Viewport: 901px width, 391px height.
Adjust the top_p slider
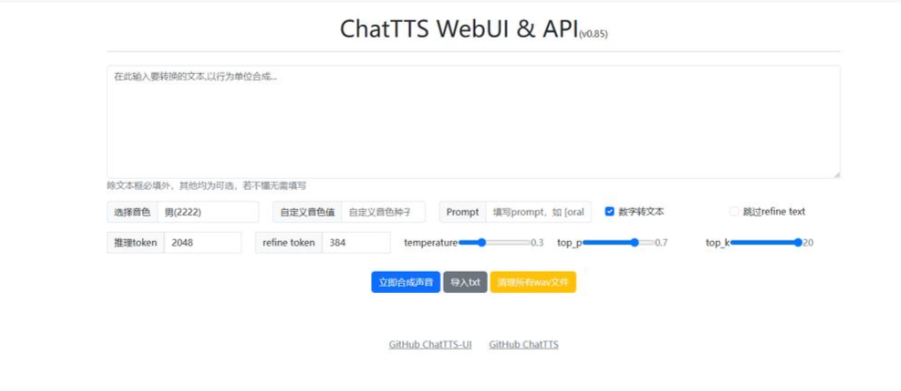point(618,243)
